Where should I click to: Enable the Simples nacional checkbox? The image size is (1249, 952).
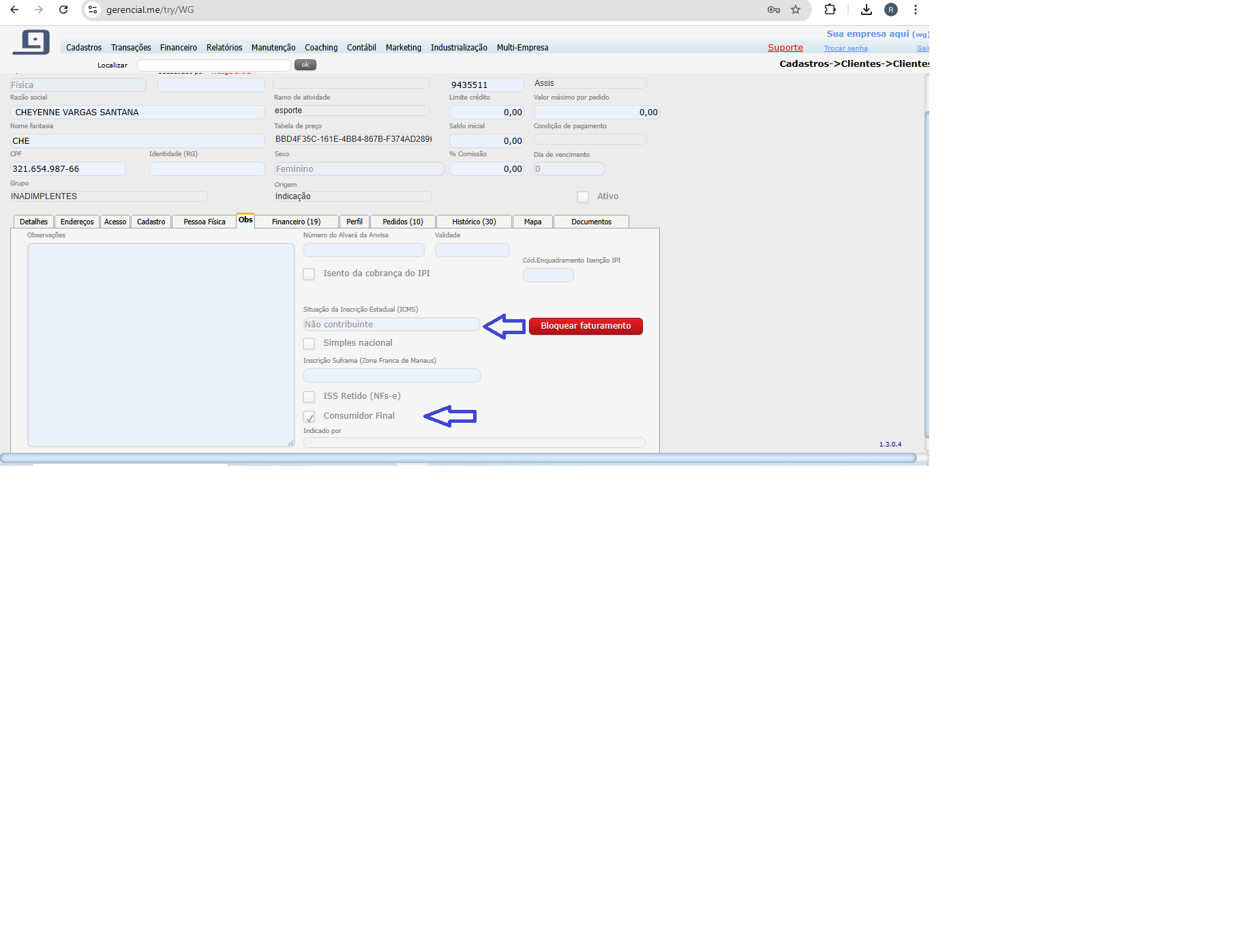tap(310, 344)
